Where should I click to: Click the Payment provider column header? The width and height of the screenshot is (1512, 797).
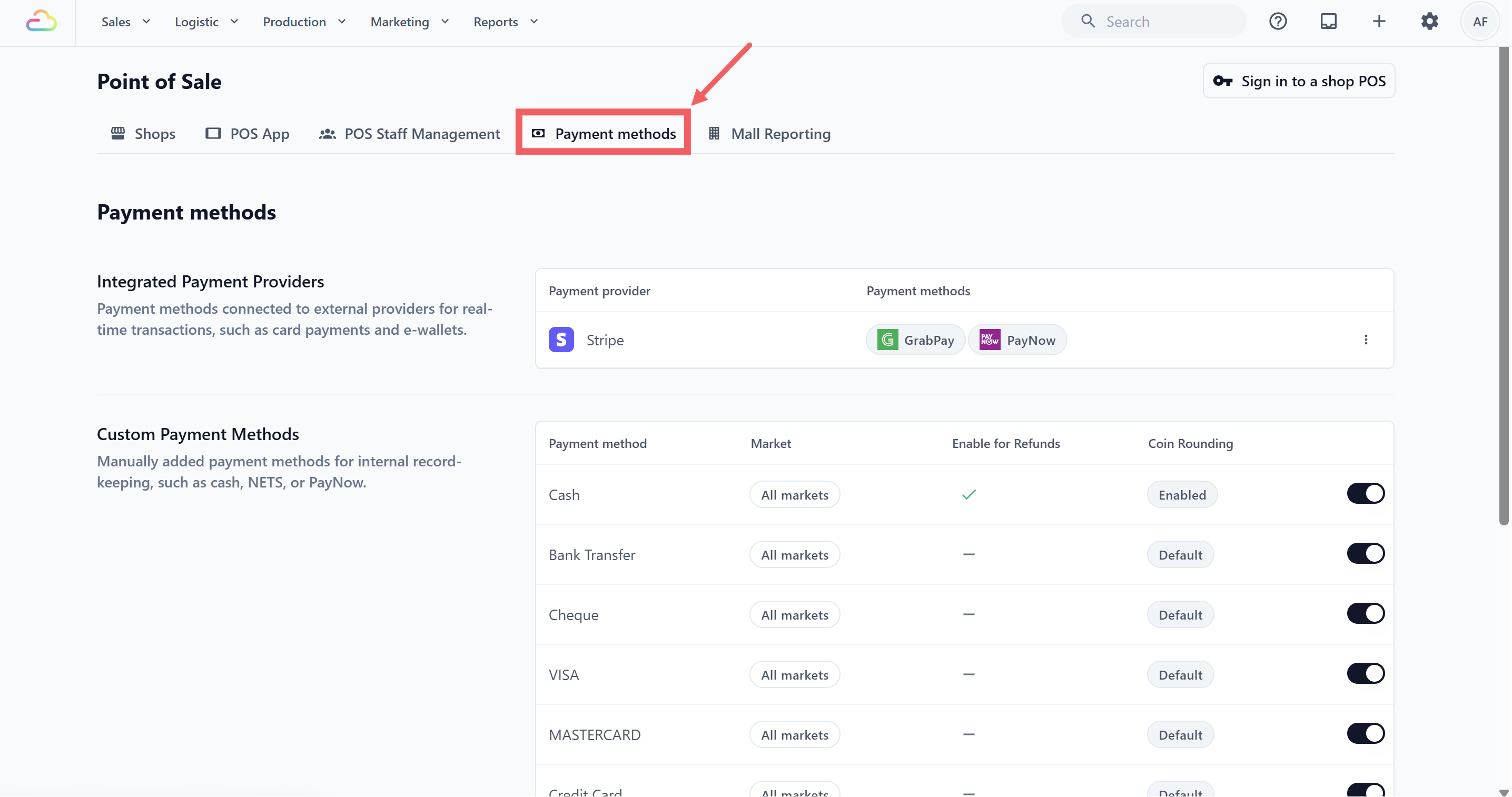(x=599, y=291)
